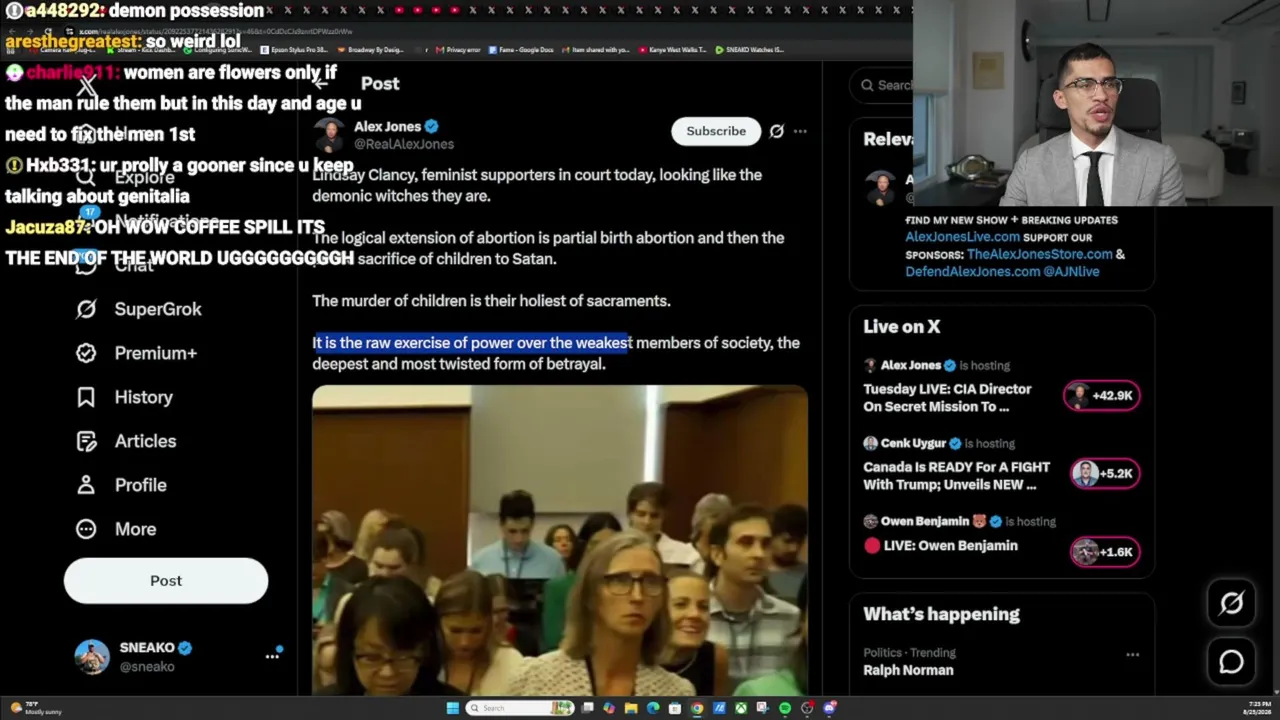Open the @AJNlive profile link
Screen dimensions: 1280x720
click(1072, 271)
